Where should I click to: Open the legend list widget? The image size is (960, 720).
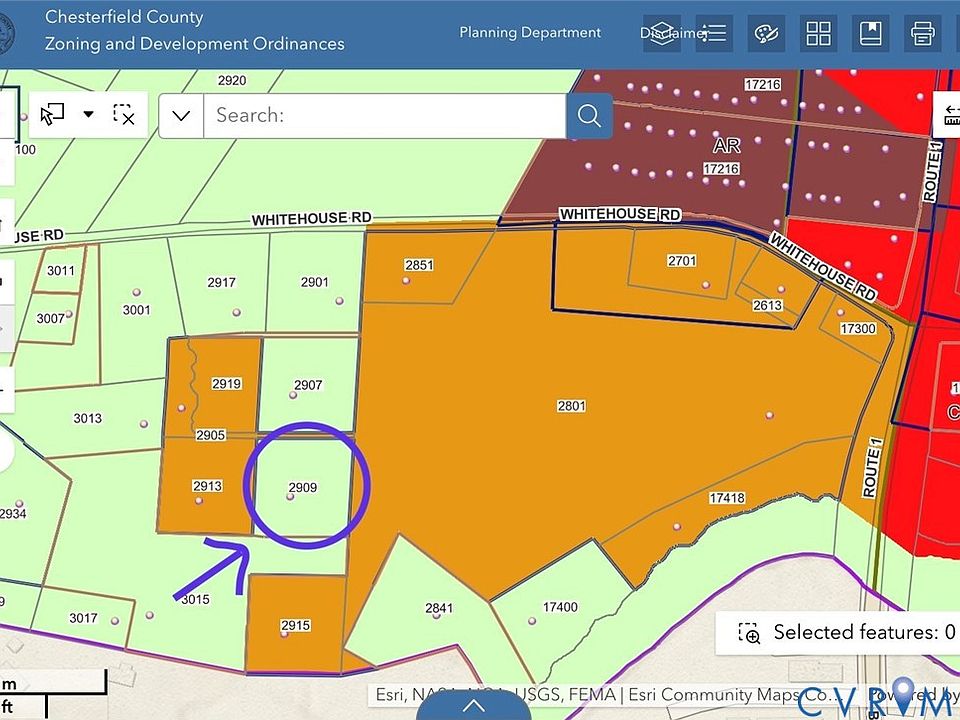point(714,33)
